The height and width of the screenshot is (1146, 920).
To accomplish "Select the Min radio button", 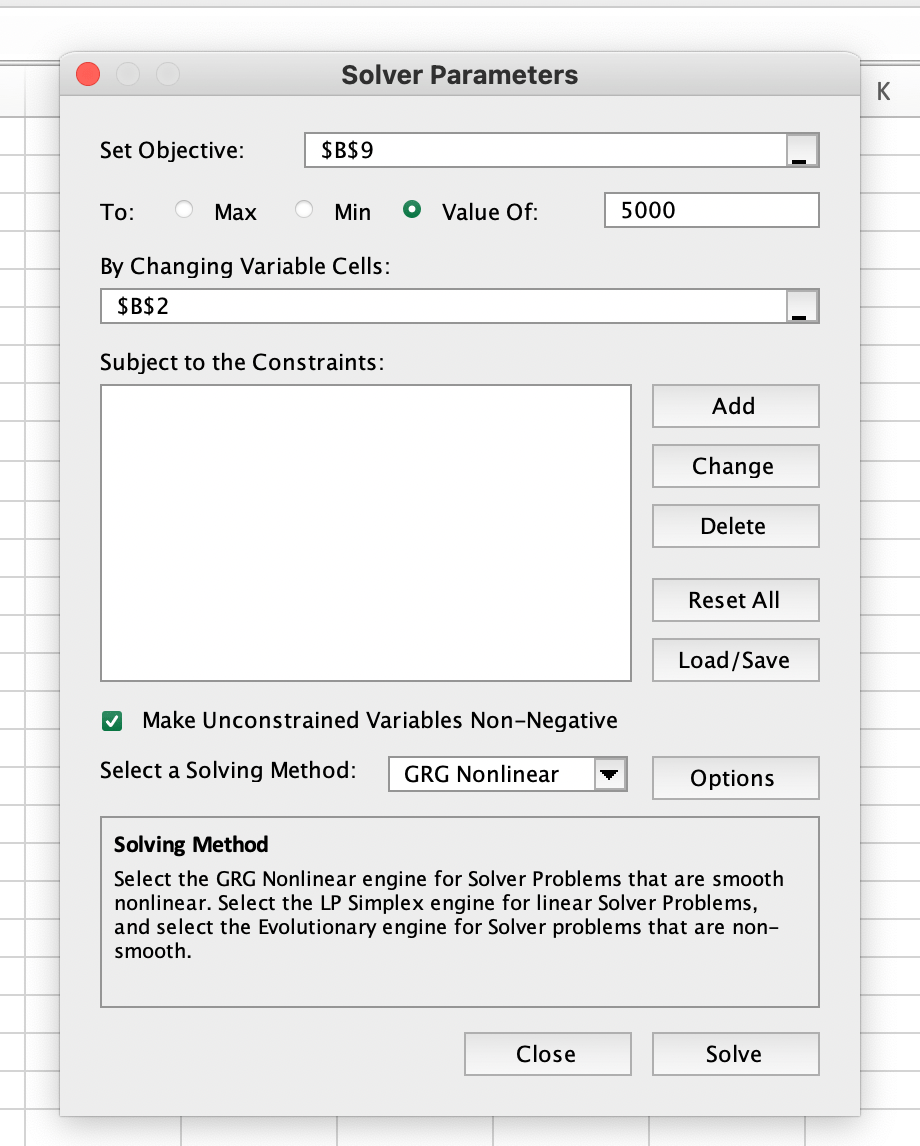I will 304,210.
